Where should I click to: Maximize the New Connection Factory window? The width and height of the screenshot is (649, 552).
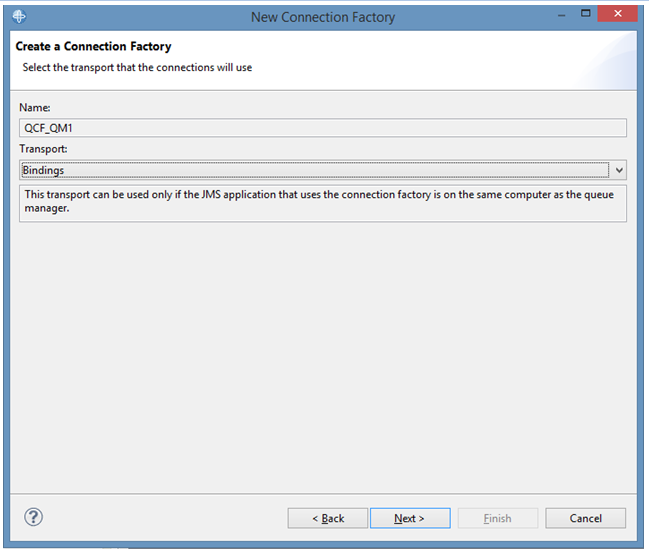[586, 13]
